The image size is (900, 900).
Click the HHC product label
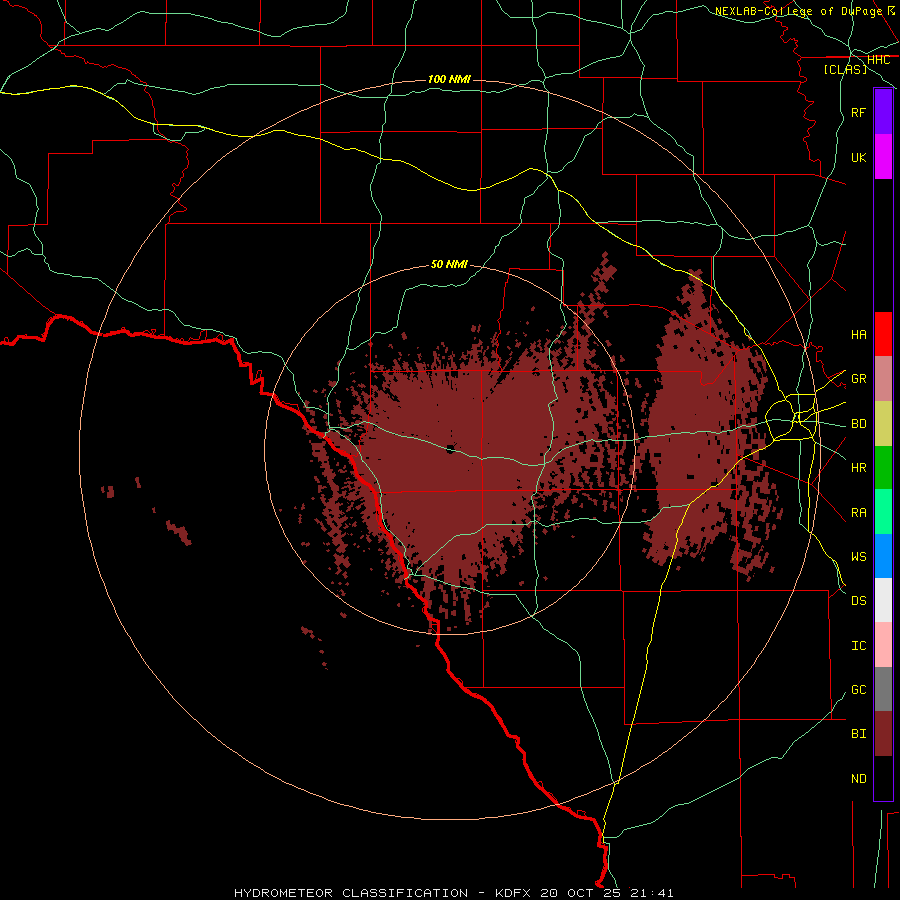(x=878, y=60)
